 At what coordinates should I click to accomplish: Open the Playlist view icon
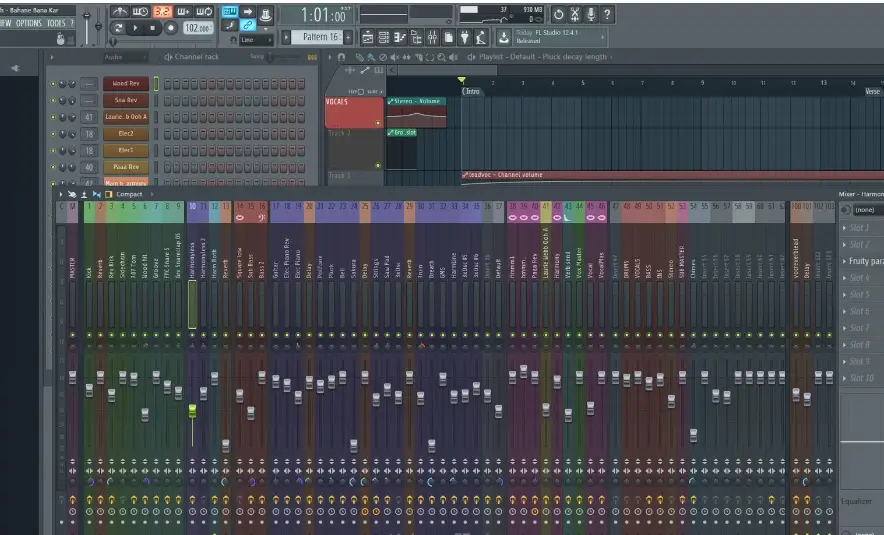pyautogui.click(x=368, y=38)
